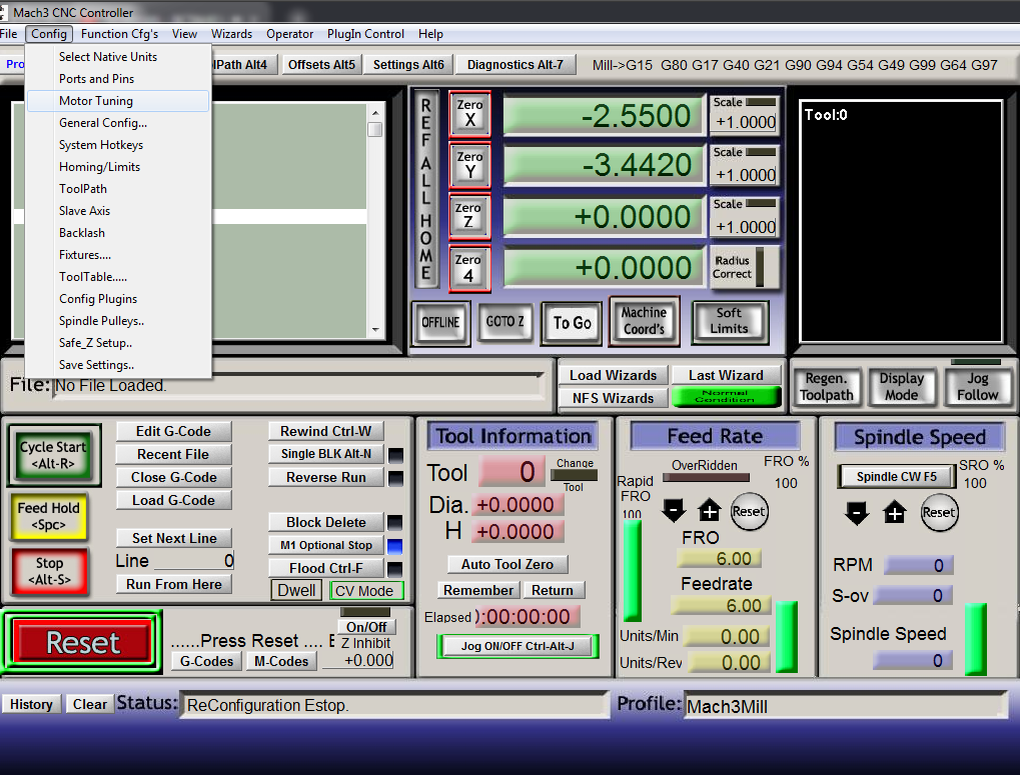
Task: Switch to Offsets Alt5 tab
Action: pos(321,64)
